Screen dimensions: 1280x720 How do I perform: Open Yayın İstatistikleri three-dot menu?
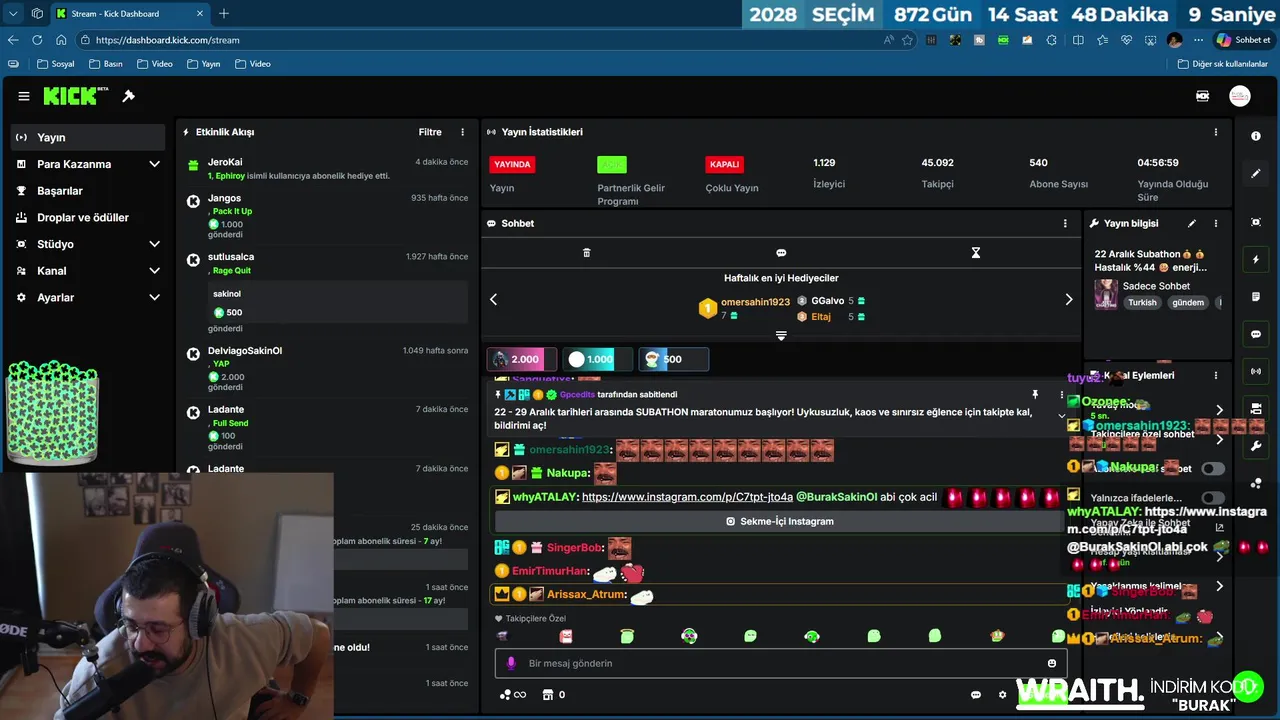click(x=1216, y=132)
